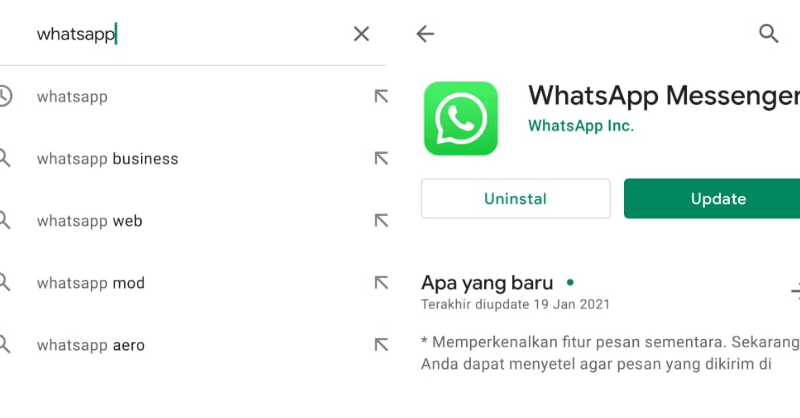Click the clock history icon
The height and width of the screenshot is (418, 800).
tap(5, 96)
